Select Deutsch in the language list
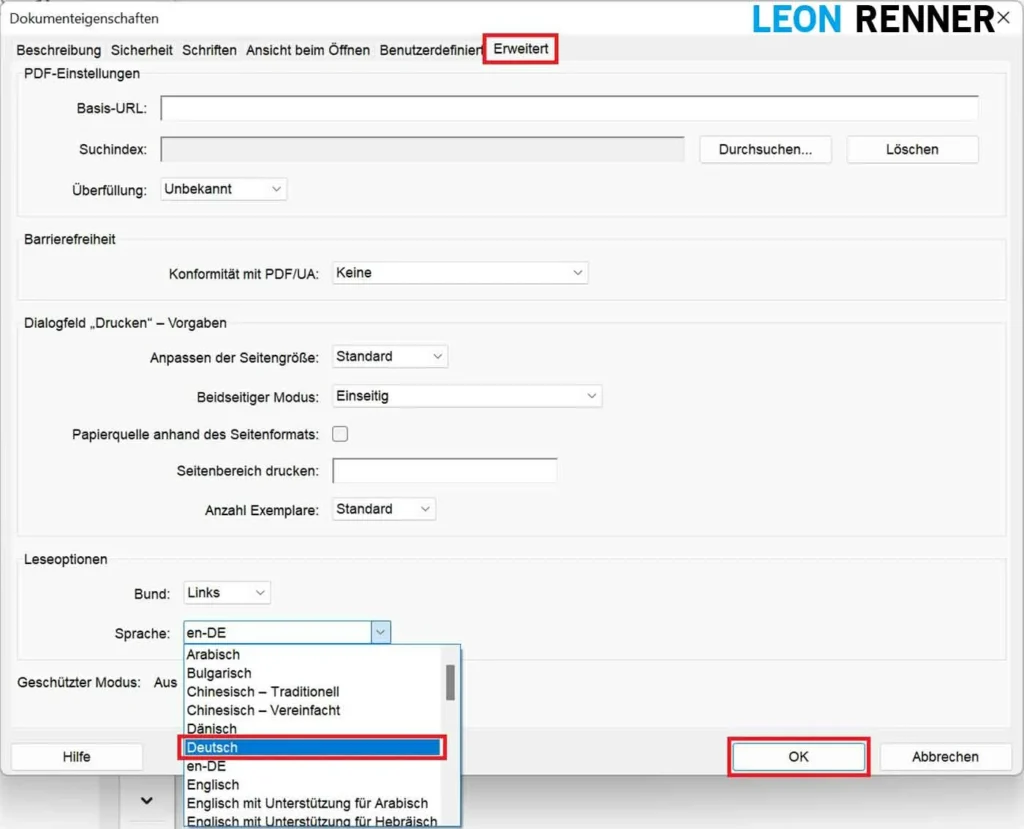Image resolution: width=1024 pixels, height=829 pixels. (x=311, y=747)
